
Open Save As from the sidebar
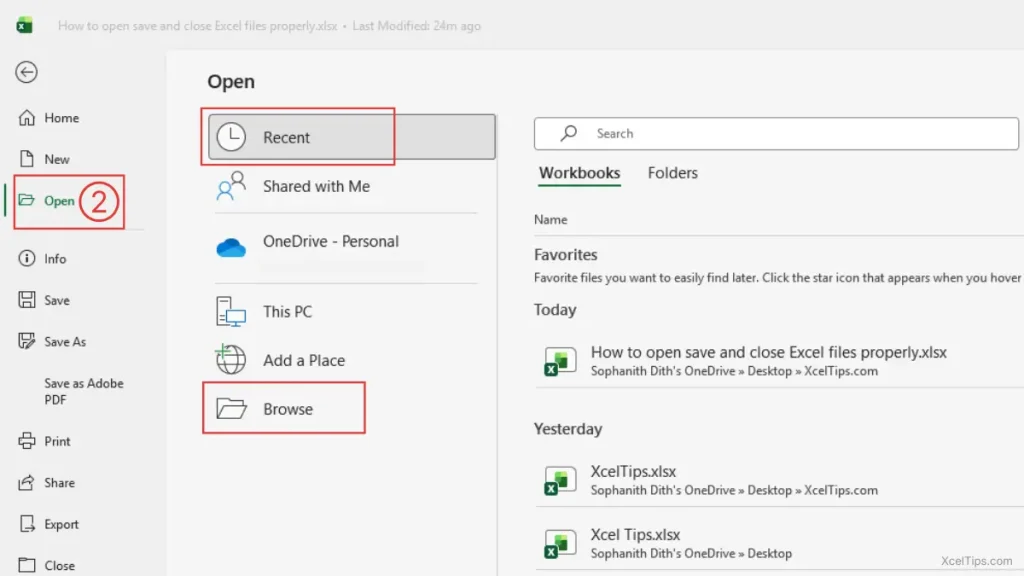(x=63, y=341)
